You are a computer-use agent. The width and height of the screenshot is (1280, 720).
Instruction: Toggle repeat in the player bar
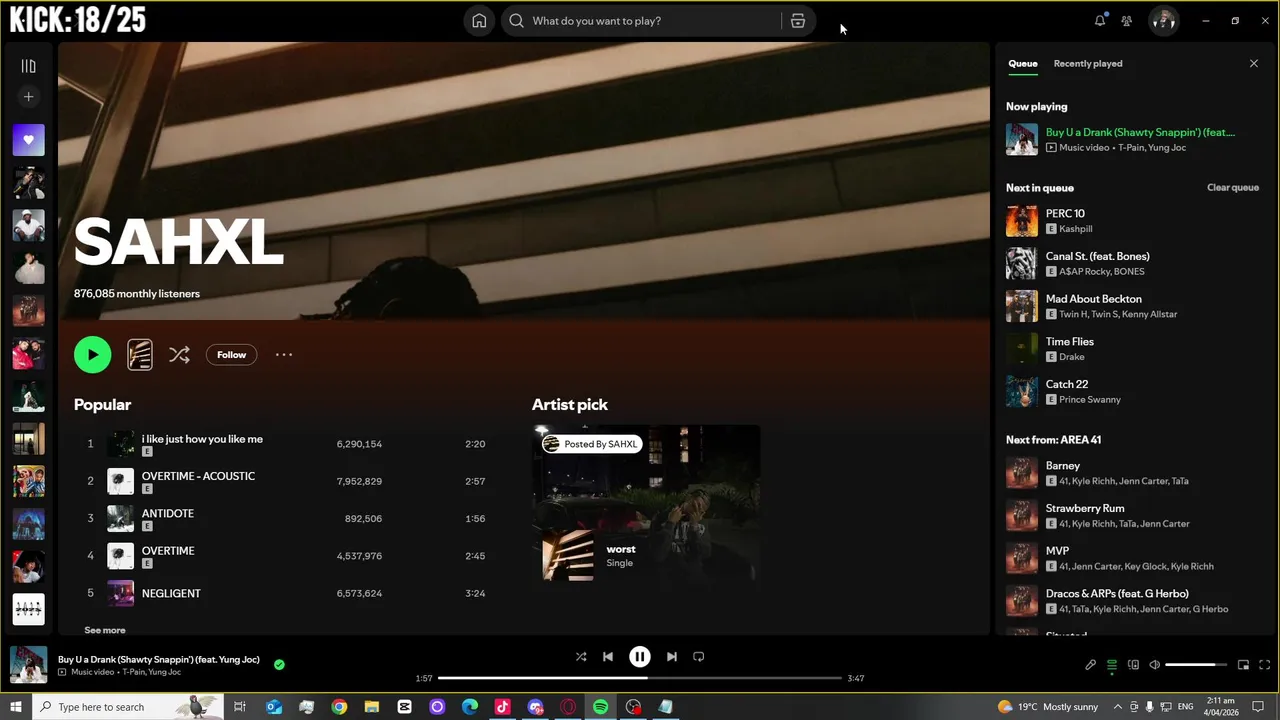point(699,657)
